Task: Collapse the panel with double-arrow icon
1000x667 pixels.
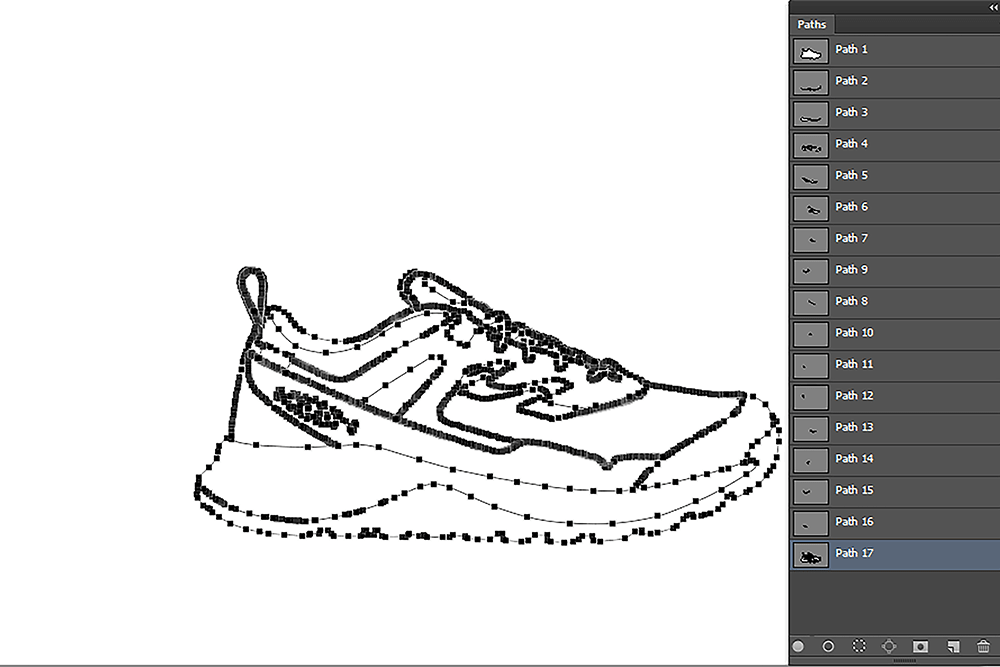Action: (991, 6)
